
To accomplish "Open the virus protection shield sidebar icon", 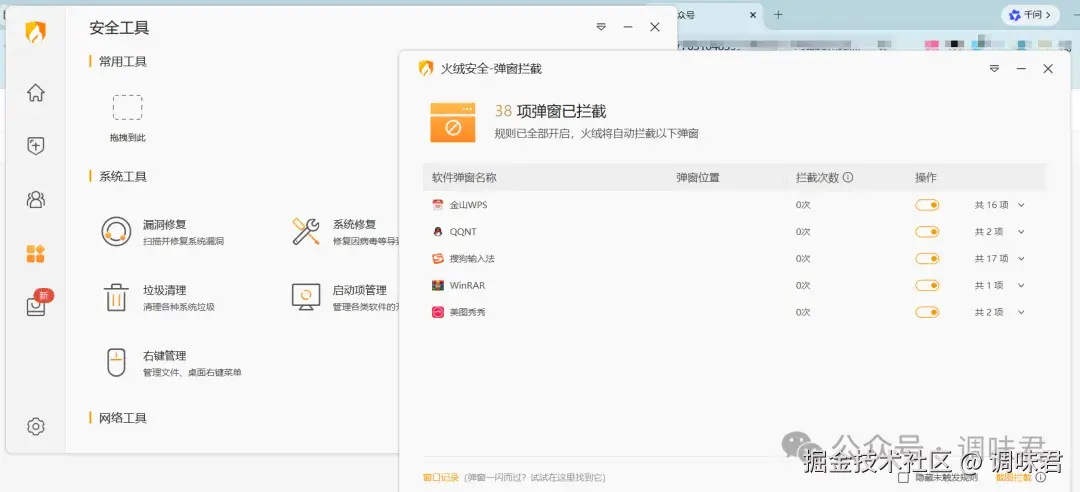I will [36, 145].
